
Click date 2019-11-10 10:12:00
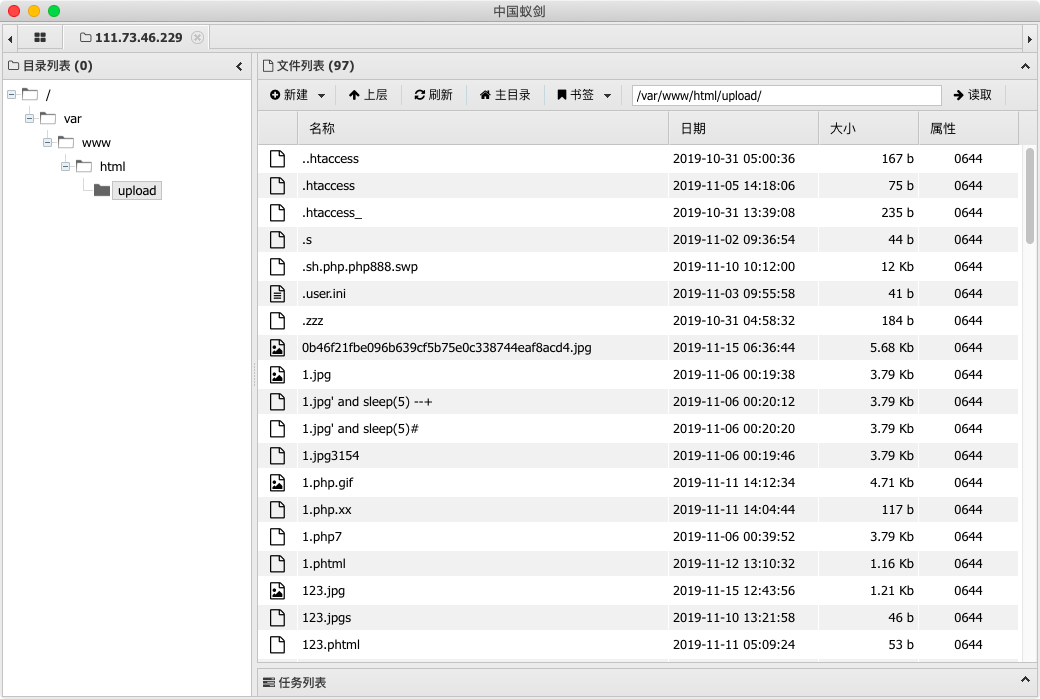point(734,267)
